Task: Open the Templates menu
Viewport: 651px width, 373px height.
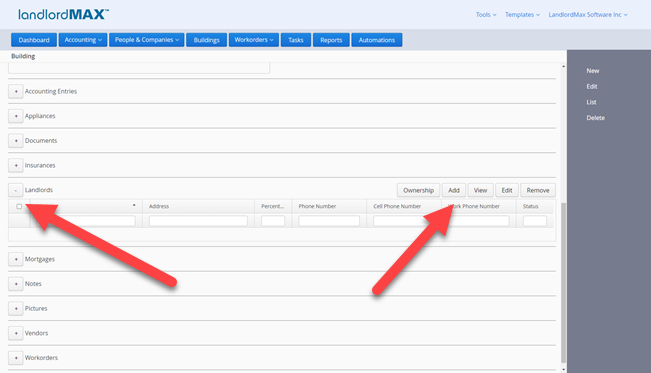Action: 522,15
